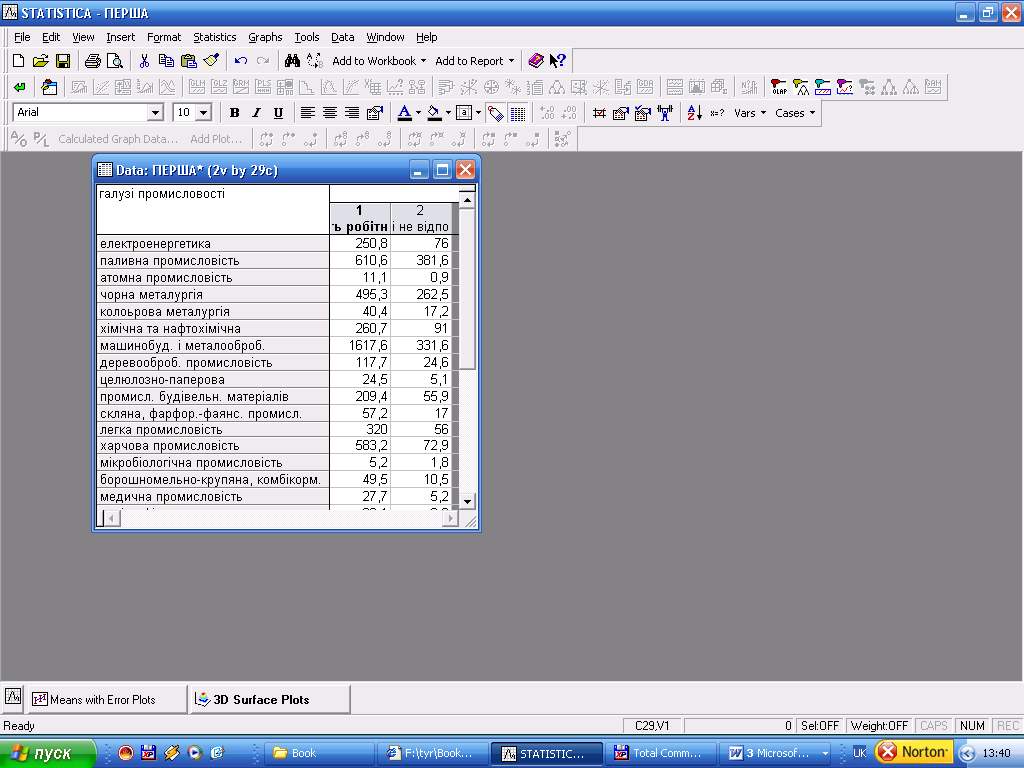Viewport: 1024px width, 768px height.
Task: Click the data window scroll-down arrow
Action: 467,502
